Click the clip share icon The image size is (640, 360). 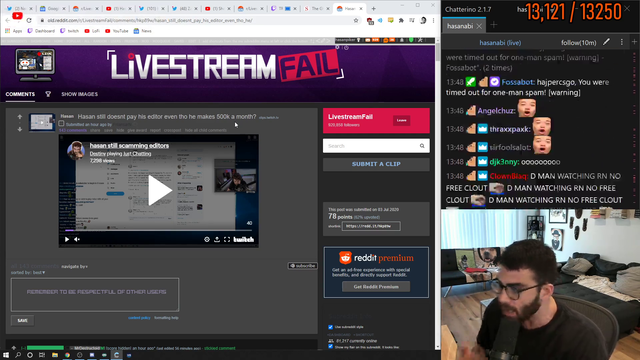tap(217, 240)
